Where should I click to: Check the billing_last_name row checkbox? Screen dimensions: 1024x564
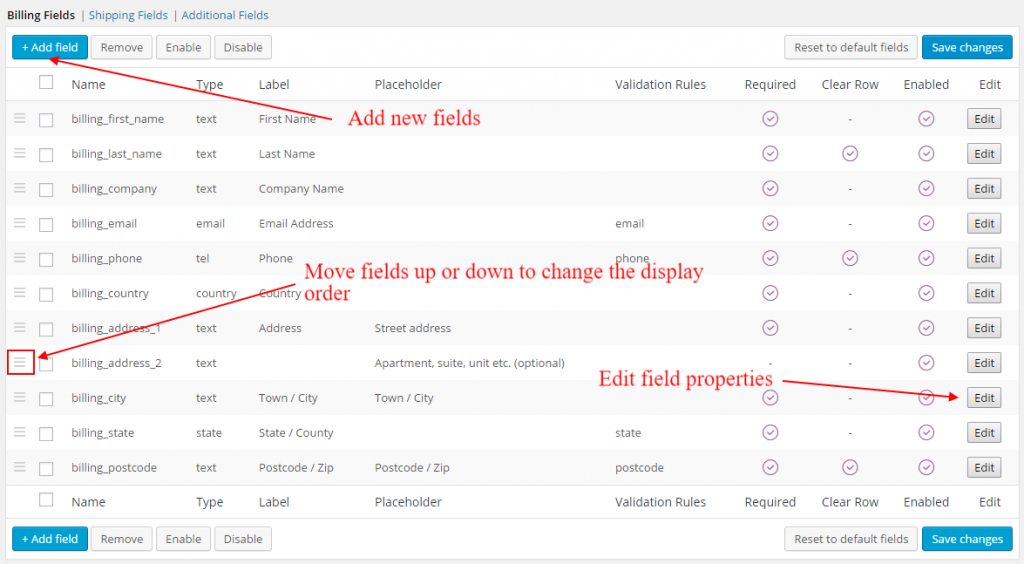pos(46,155)
